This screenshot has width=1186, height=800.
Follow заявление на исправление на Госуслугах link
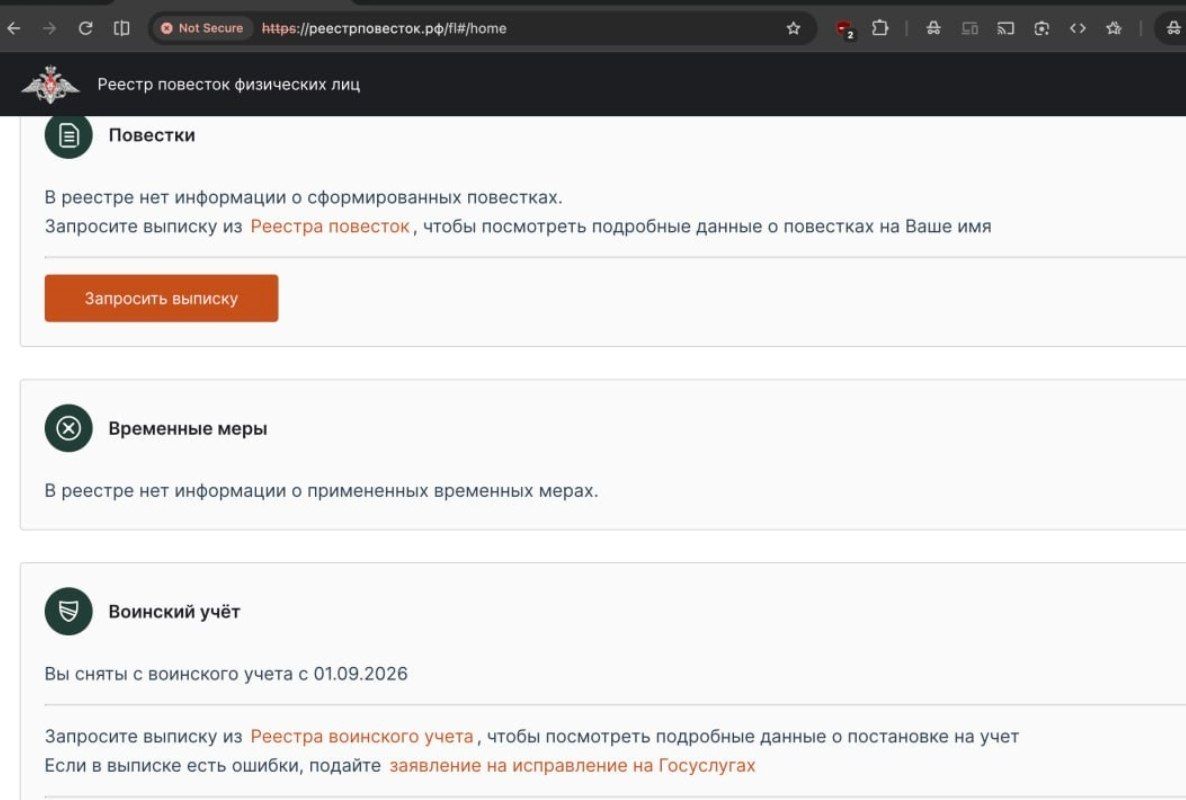coord(572,765)
